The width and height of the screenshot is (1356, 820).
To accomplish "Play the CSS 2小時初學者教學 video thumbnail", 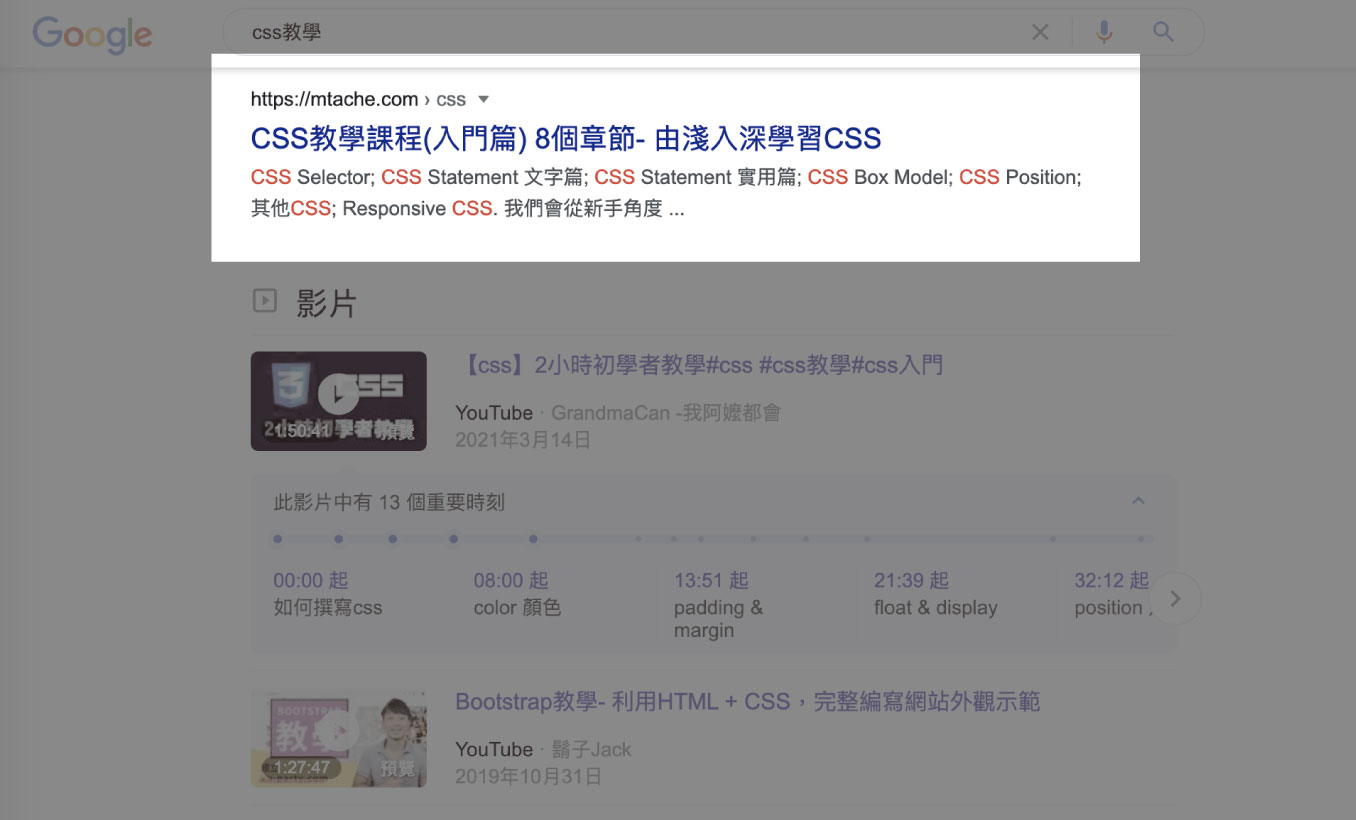I will (x=338, y=400).
